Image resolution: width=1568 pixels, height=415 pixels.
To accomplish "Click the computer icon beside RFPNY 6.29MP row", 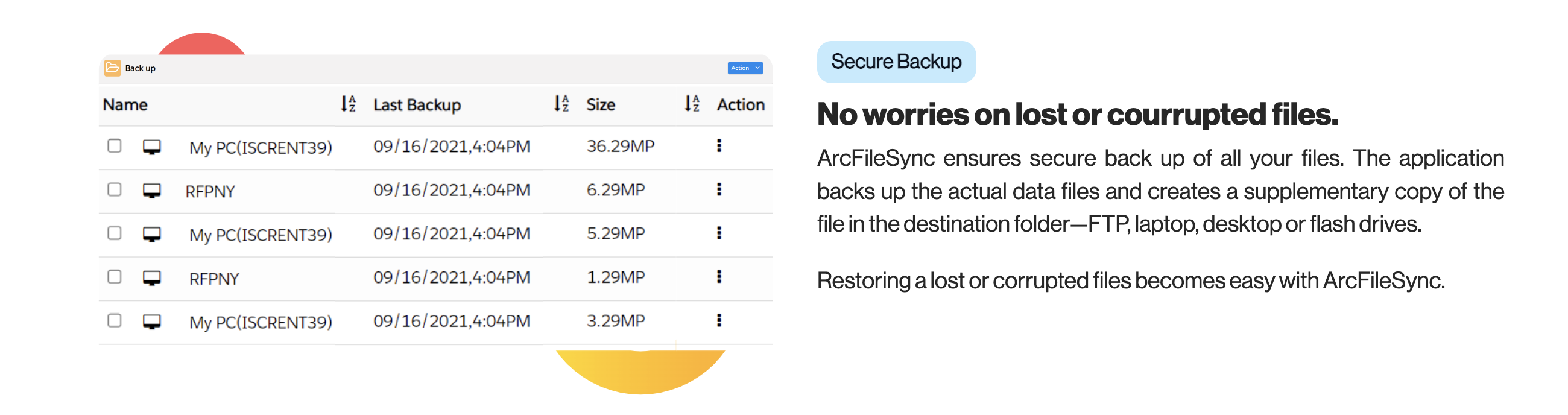I will coord(152,191).
